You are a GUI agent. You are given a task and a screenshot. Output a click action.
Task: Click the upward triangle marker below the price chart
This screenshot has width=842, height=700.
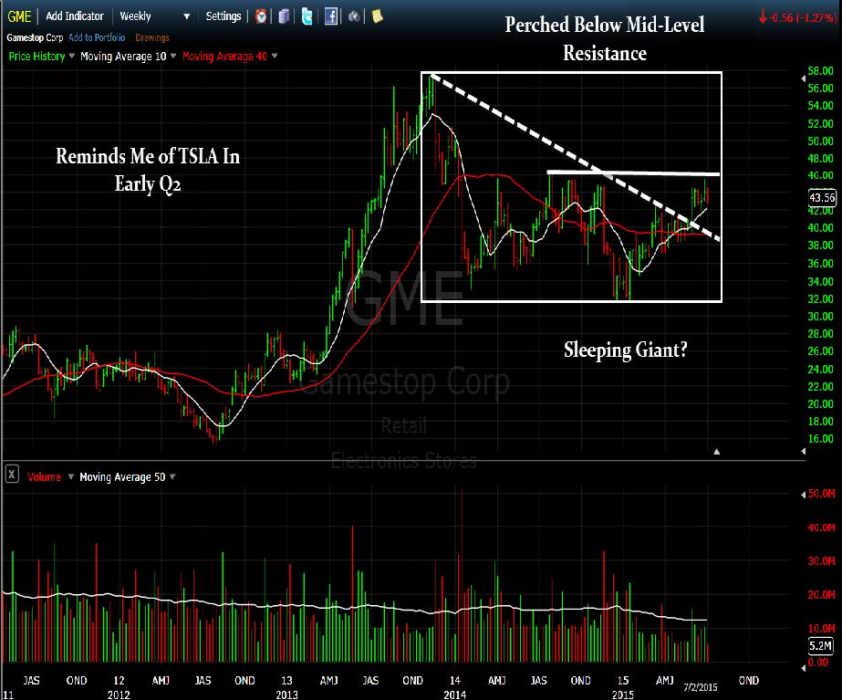pos(716,451)
